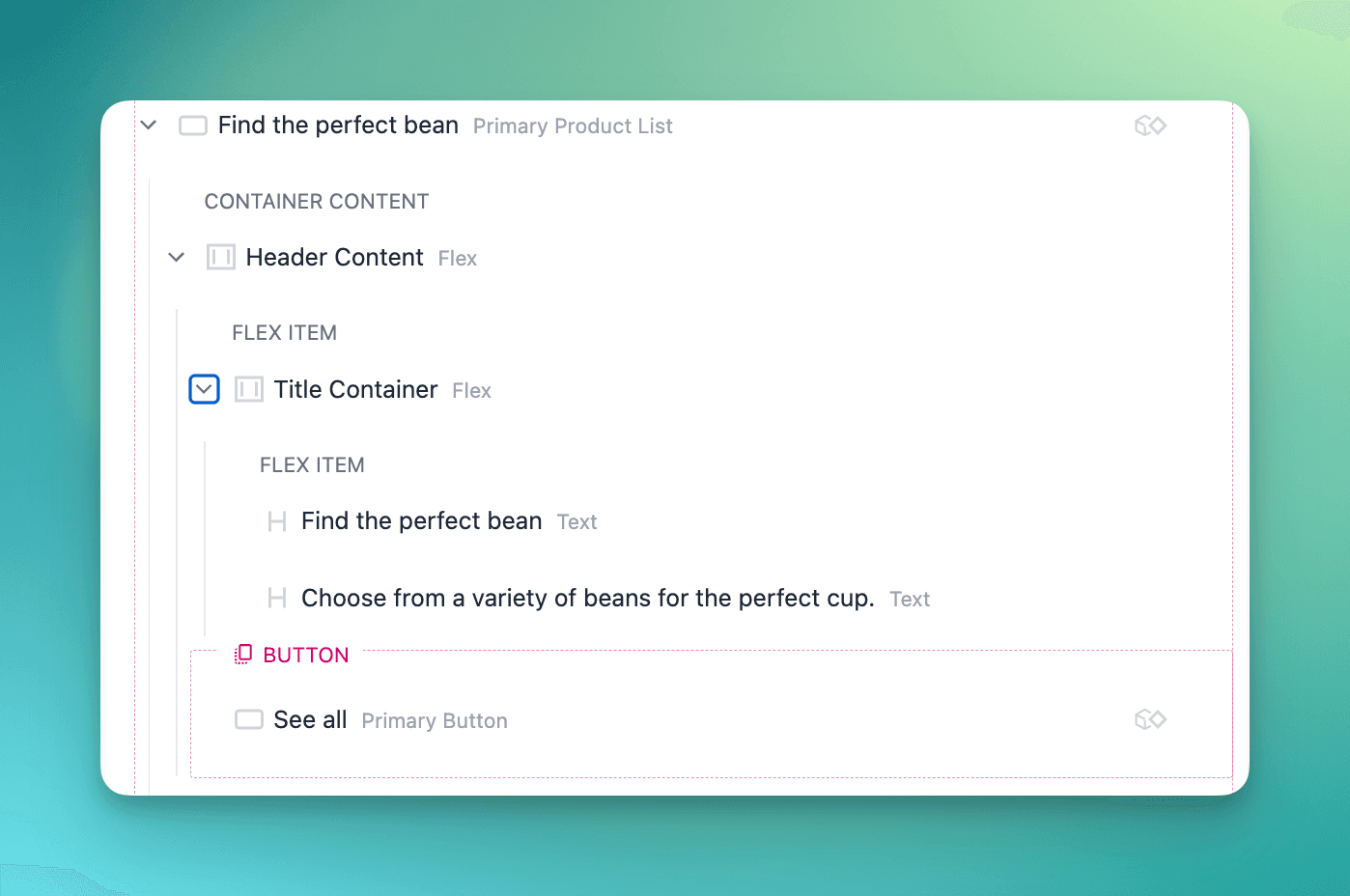Screen dimensions: 1350x896
Task: Click the pink BUTTON slot label
Action: (305, 656)
